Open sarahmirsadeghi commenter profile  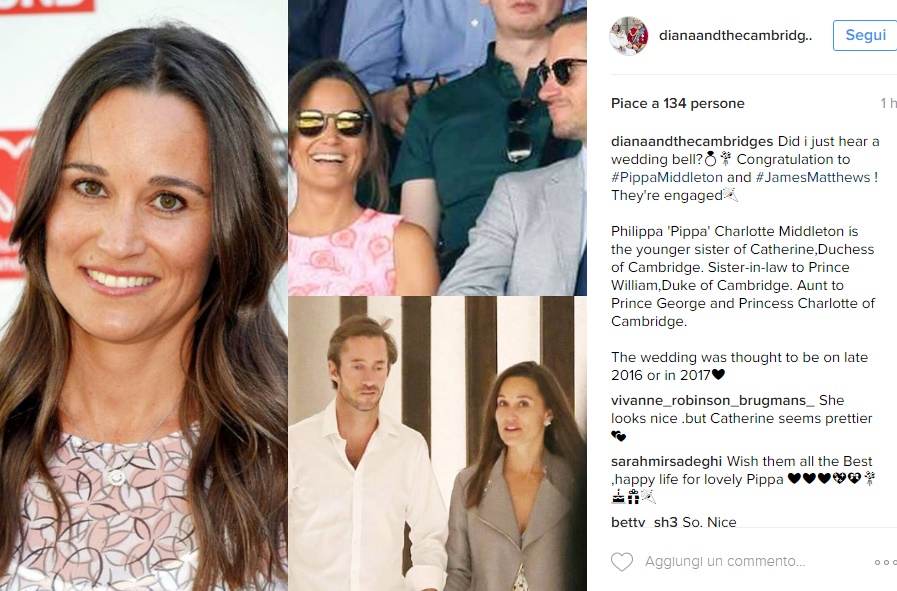pyautogui.click(x=666, y=461)
